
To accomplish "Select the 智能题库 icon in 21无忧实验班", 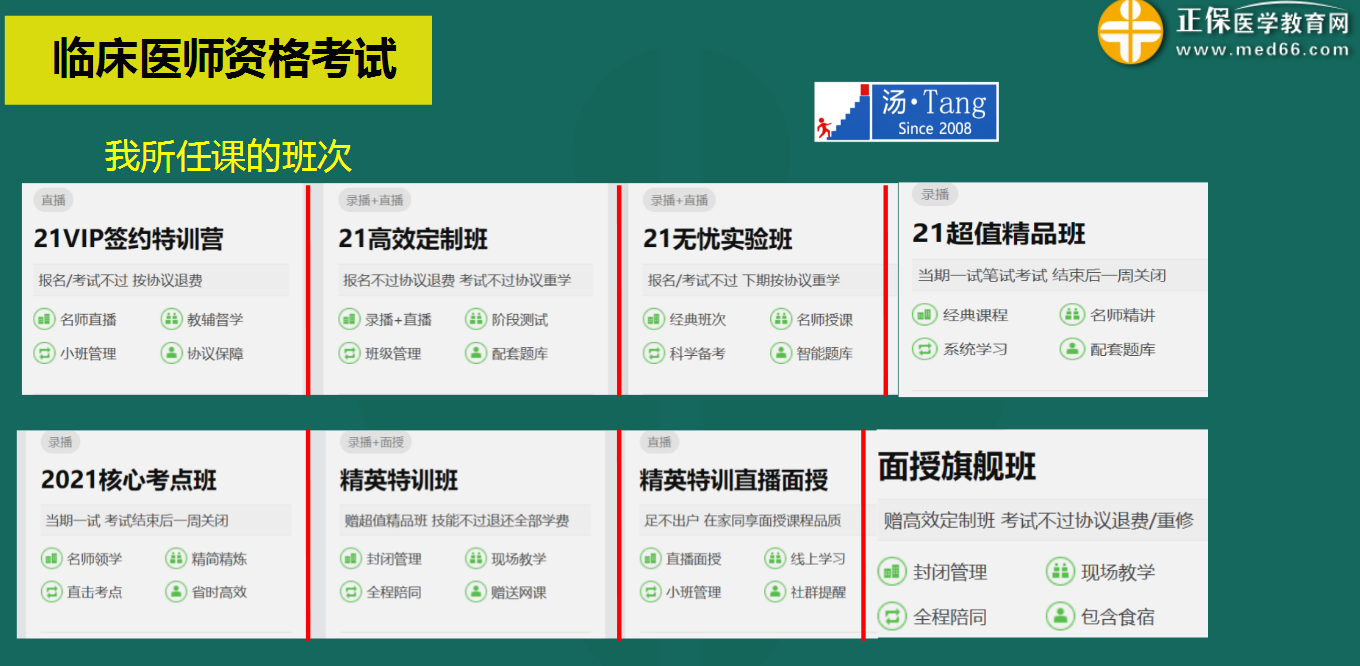I will coord(782,353).
